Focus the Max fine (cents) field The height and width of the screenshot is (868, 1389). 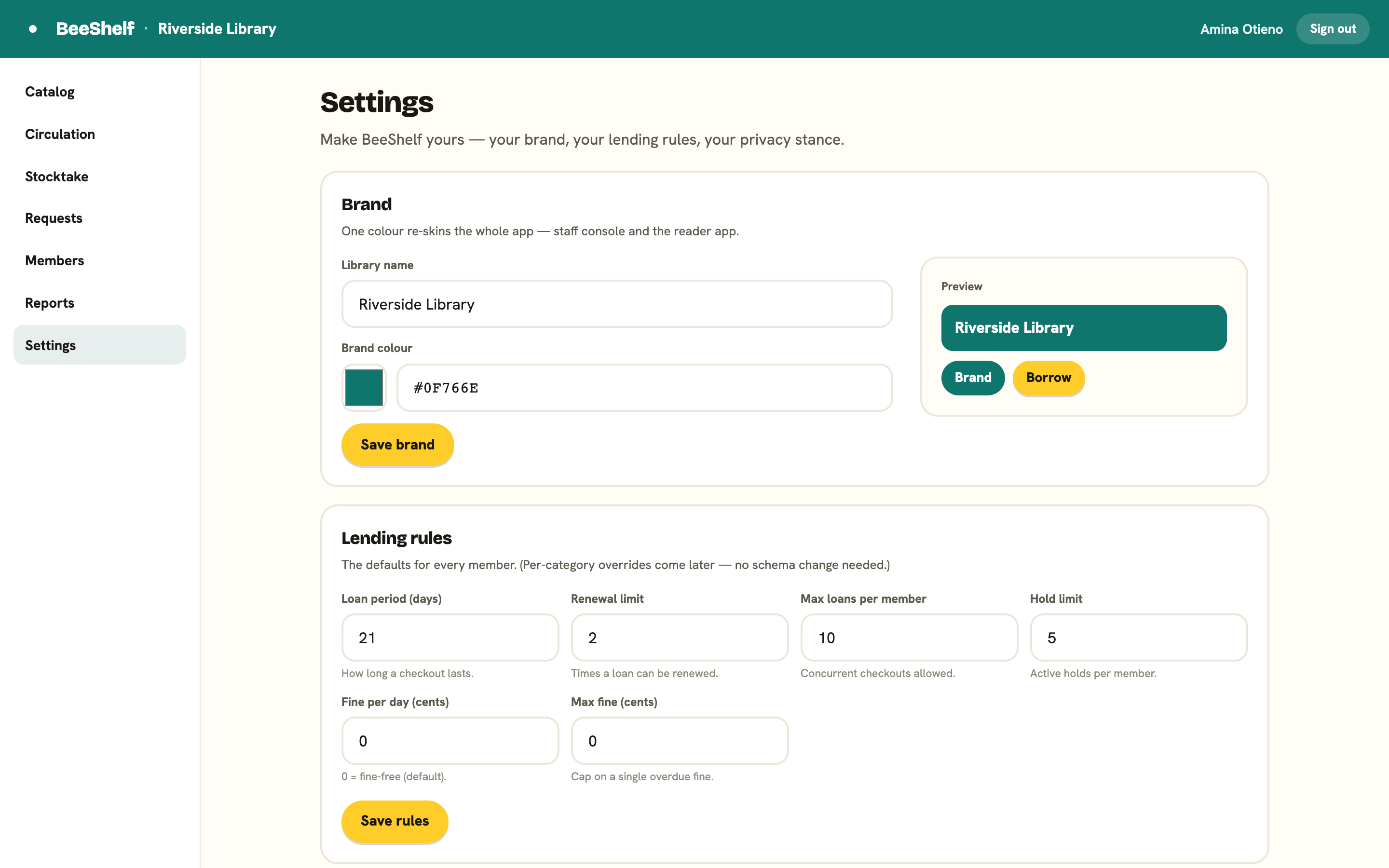680,741
